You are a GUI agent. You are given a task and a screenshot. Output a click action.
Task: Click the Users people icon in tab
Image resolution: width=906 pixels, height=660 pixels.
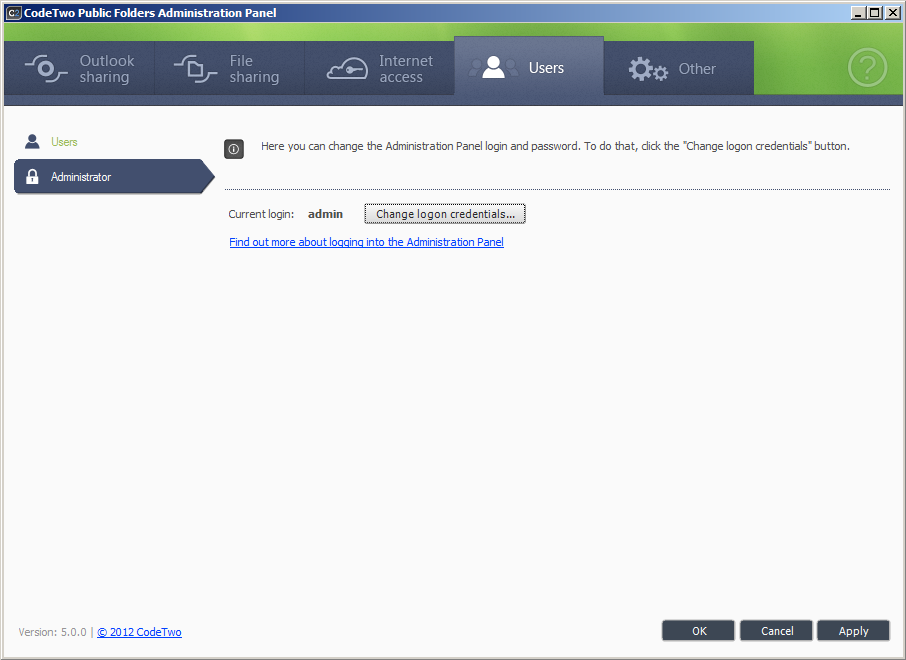tap(493, 68)
